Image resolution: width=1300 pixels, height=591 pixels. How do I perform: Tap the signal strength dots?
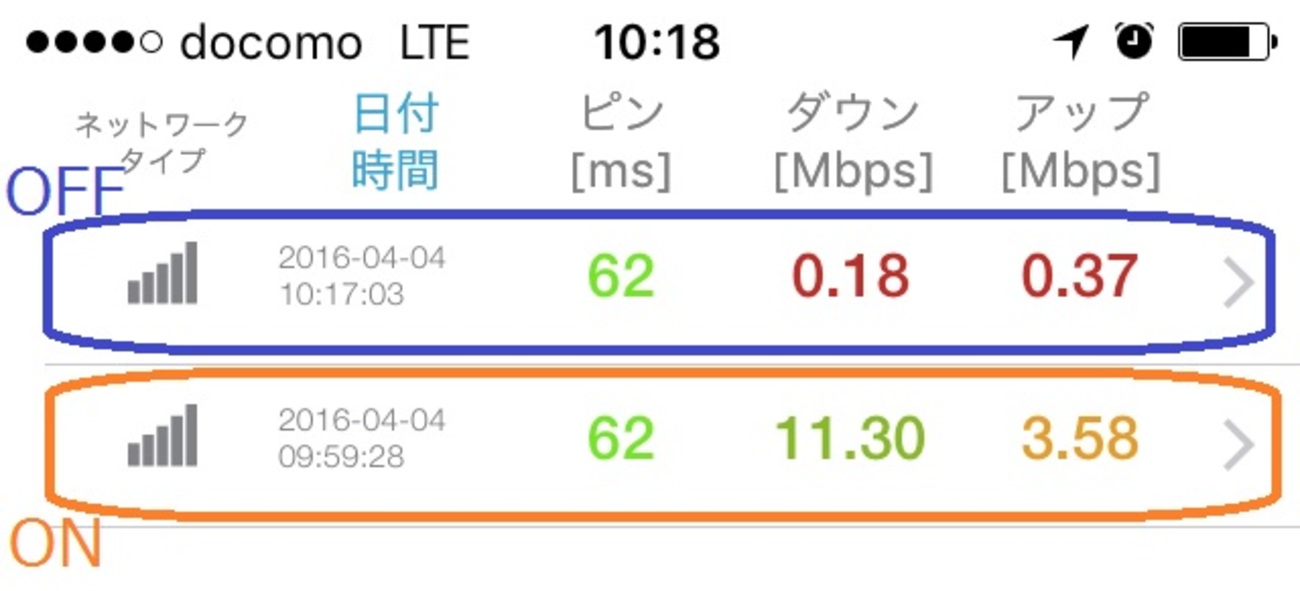click(93, 43)
